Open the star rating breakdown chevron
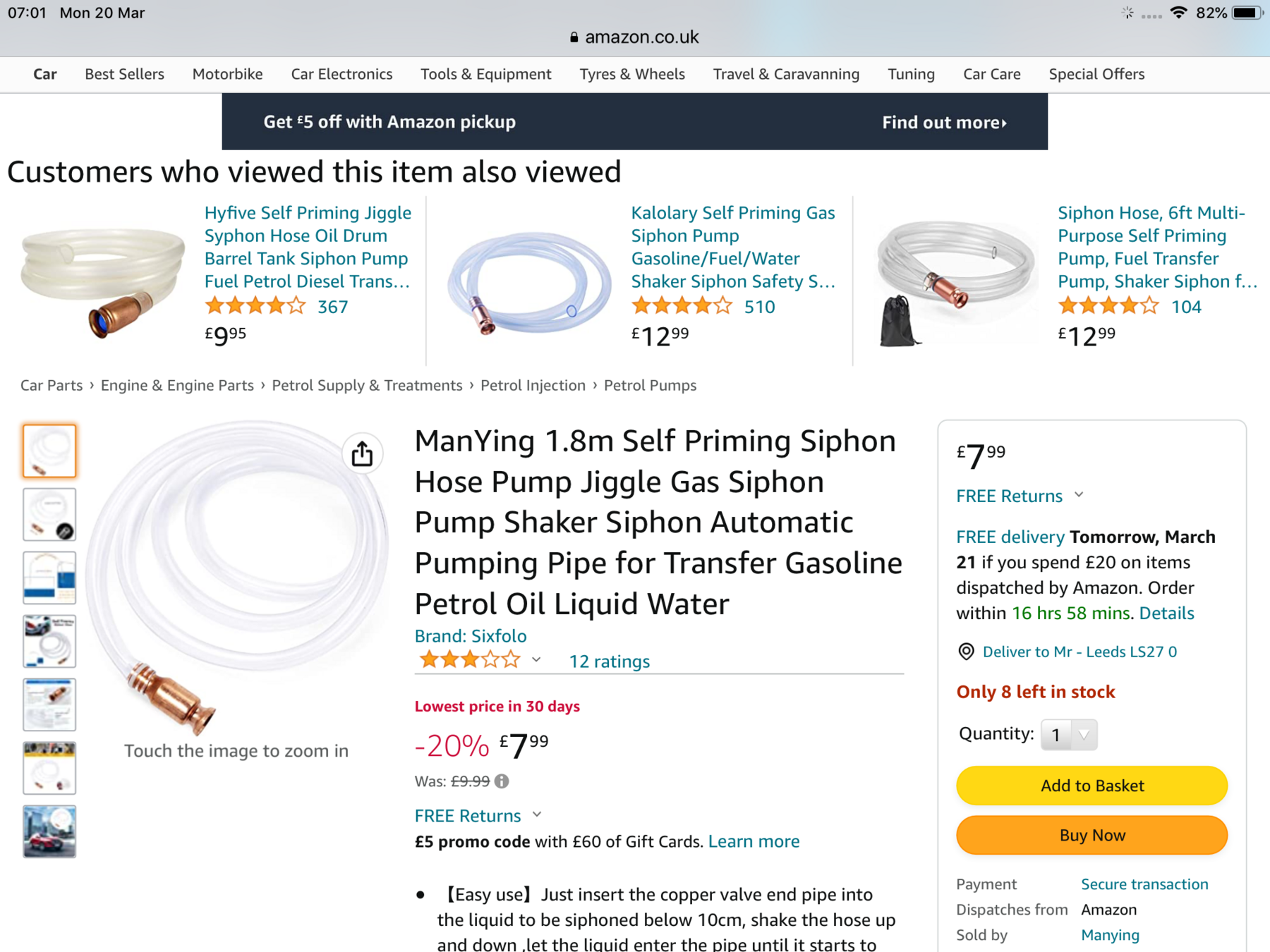 536,660
